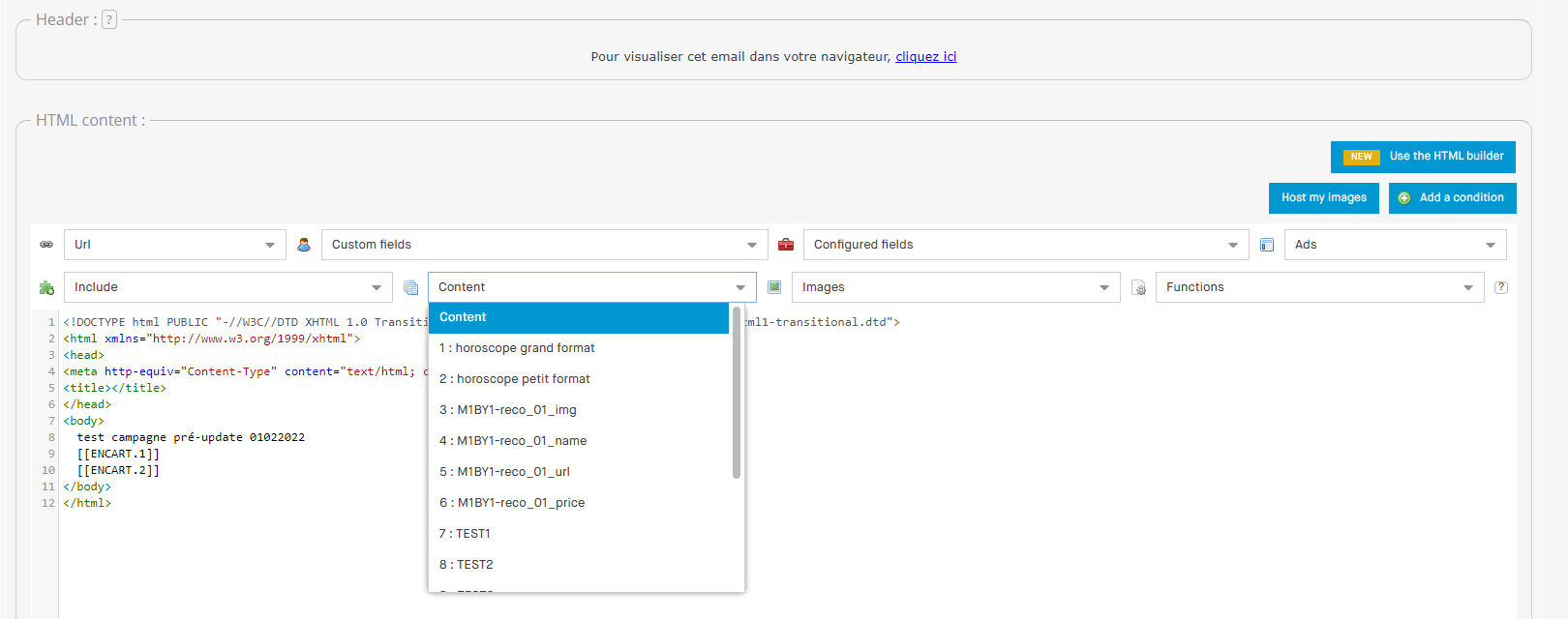Open the Configured fields dropdown

tap(1025, 245)
